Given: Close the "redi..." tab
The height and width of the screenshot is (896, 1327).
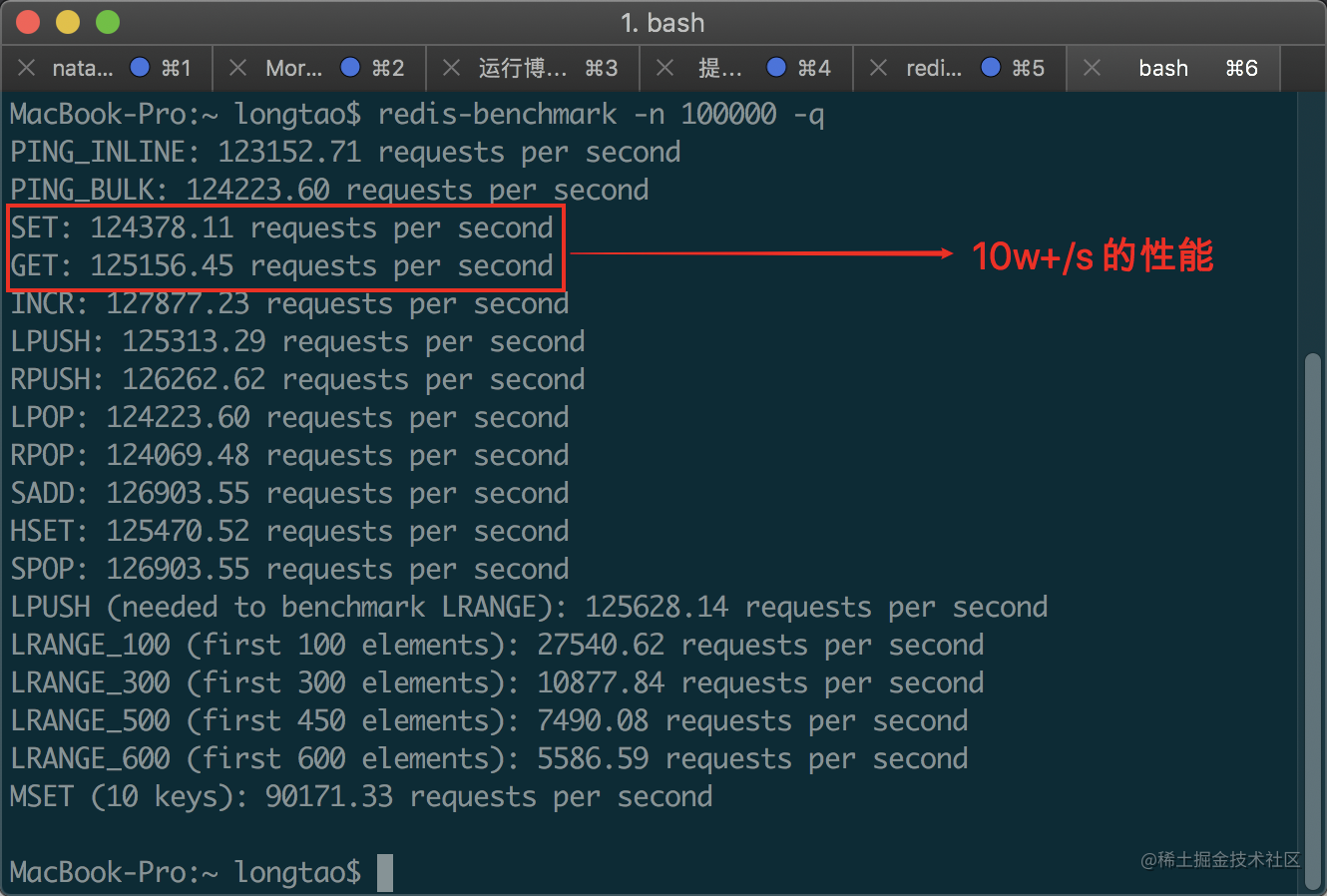Looking at the screenshot, I should 881,68.
